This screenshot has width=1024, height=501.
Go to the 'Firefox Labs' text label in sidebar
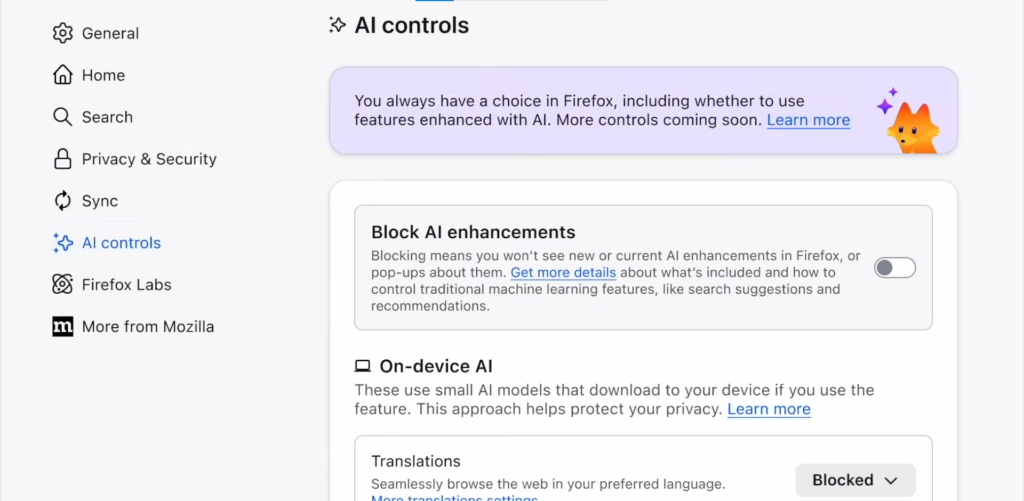pyautogui.click(x=127, y=285)
